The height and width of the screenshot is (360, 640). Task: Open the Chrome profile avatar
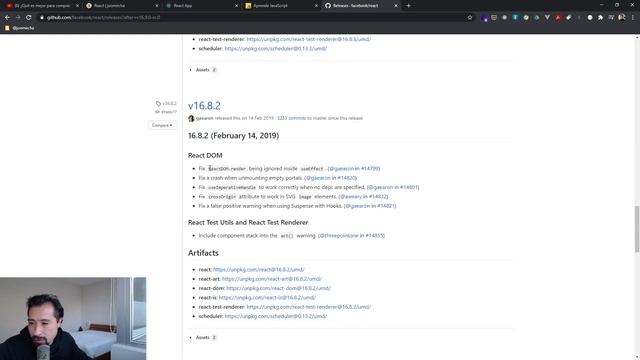(x=622, y=18)
